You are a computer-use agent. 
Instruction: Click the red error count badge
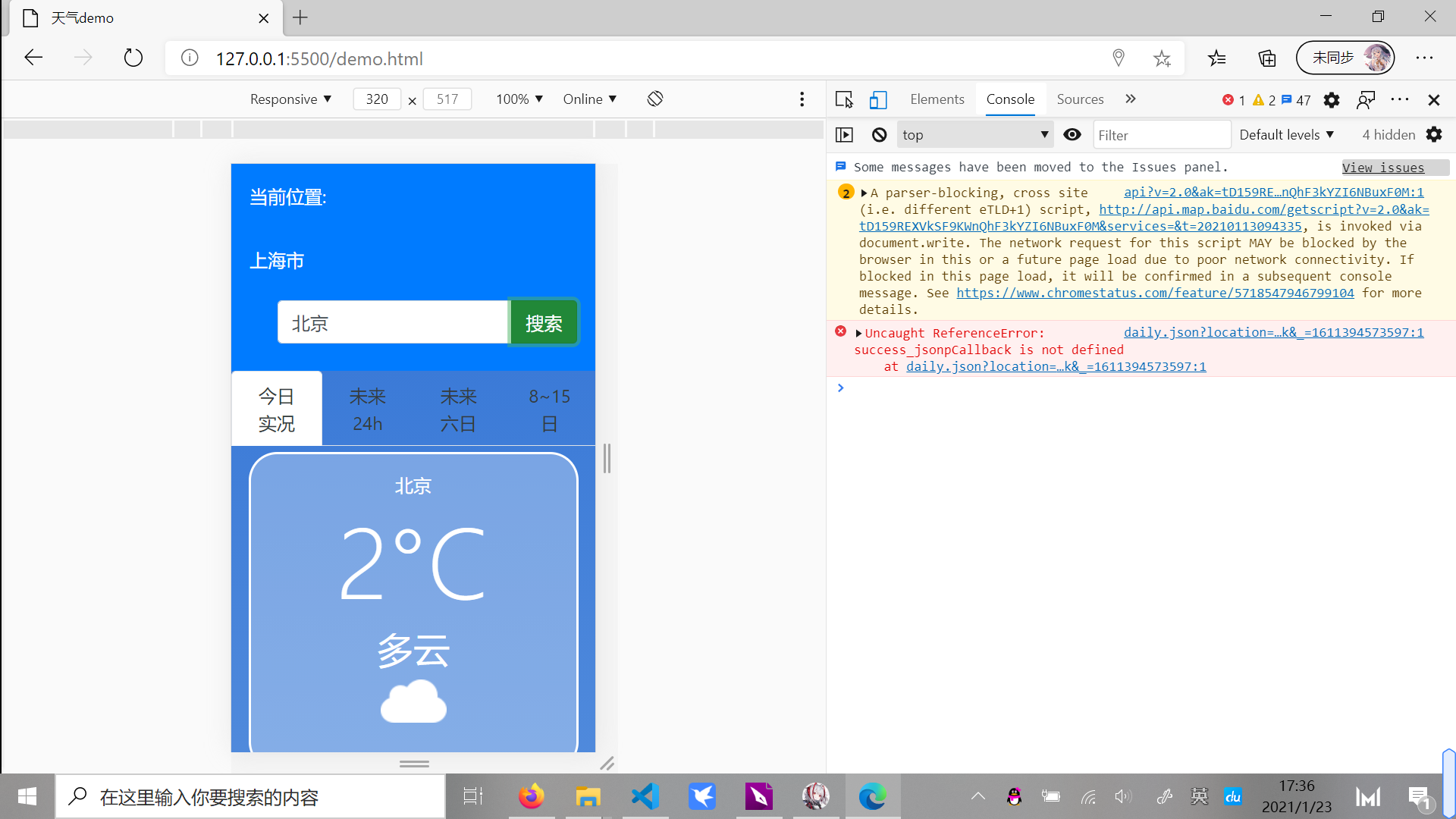(x=1234, y=100)
